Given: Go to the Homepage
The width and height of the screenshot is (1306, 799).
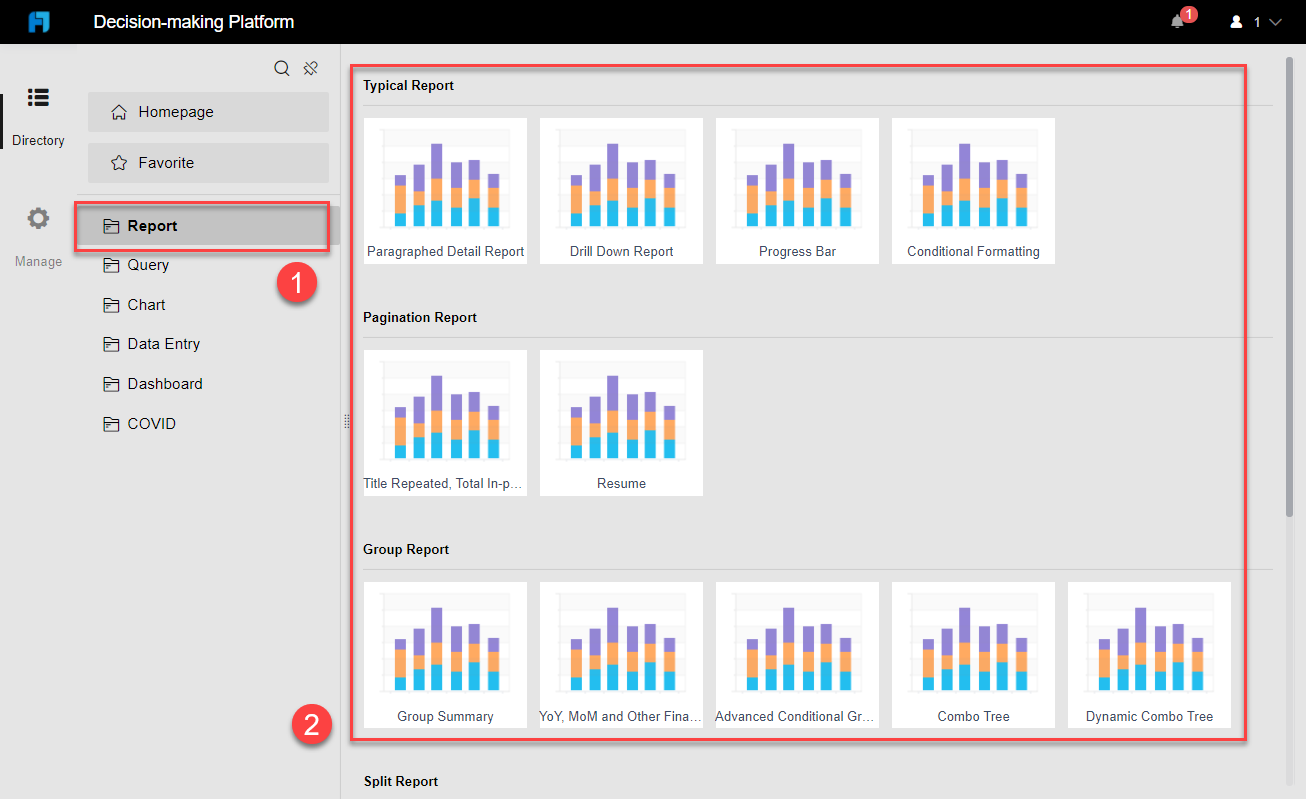Looking at the screenshot, I should 177,111.
